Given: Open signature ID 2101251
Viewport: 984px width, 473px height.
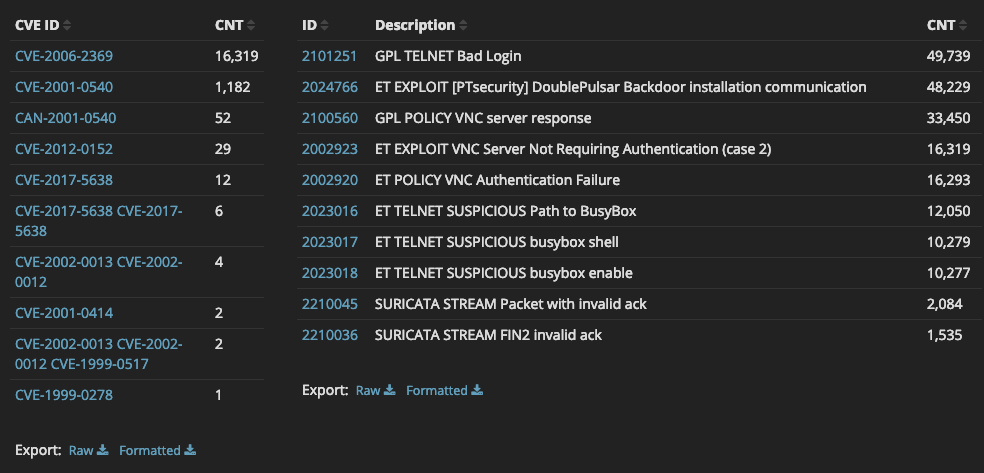Looking at the screenshot, I should pos(329,56).
